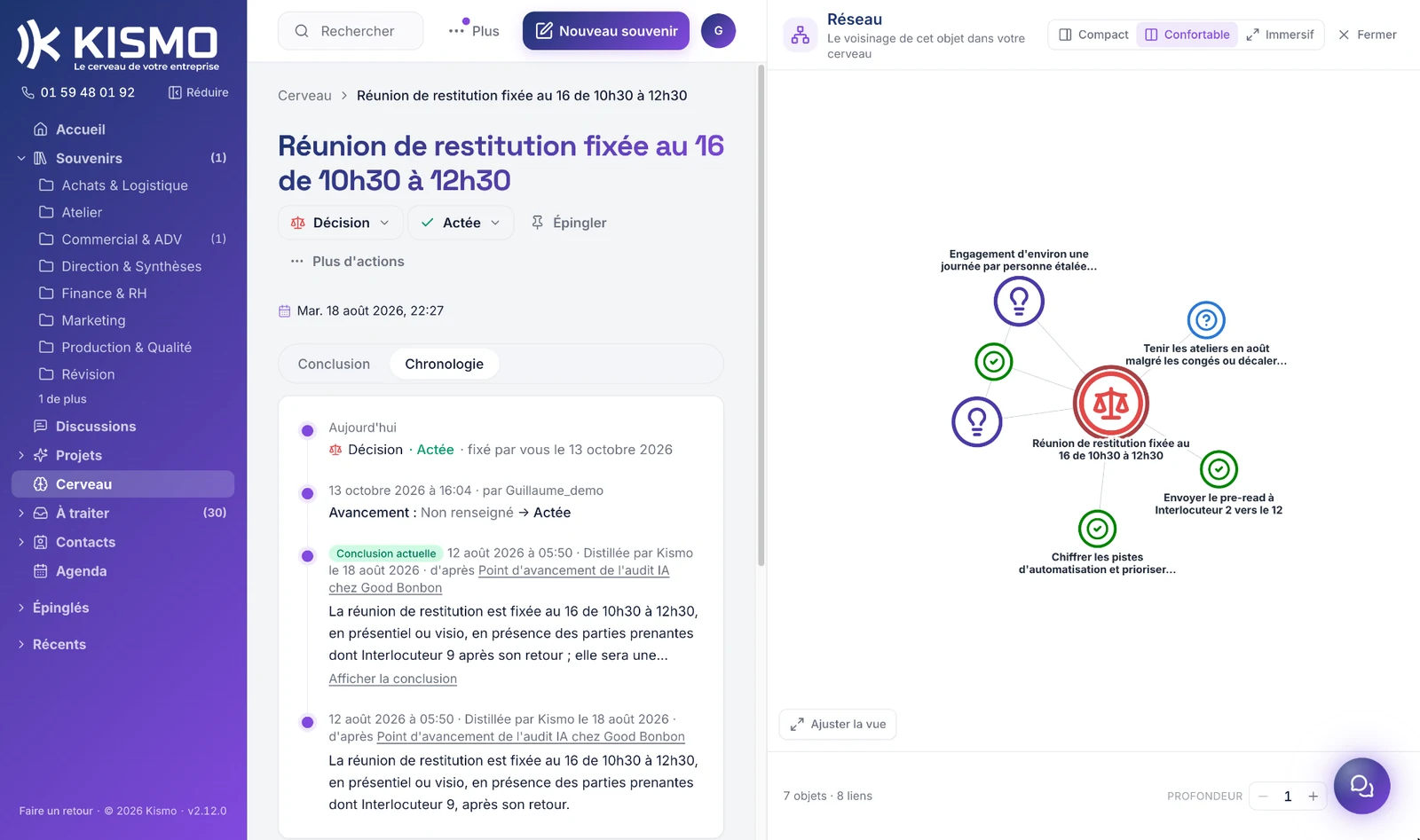The width and height of the screenshot is (1420, 840).
Task: Open Accueil home page
Action: click(81, 130)
